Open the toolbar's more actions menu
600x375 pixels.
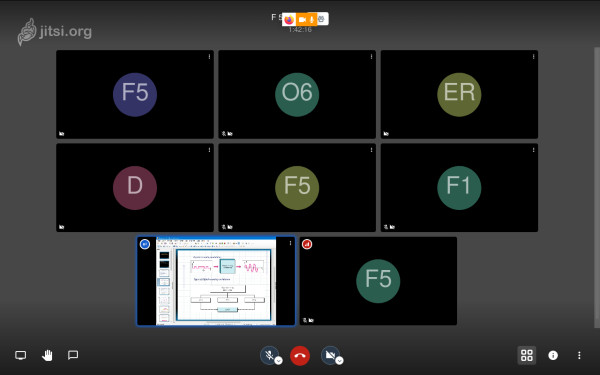(x=579, y=355)
